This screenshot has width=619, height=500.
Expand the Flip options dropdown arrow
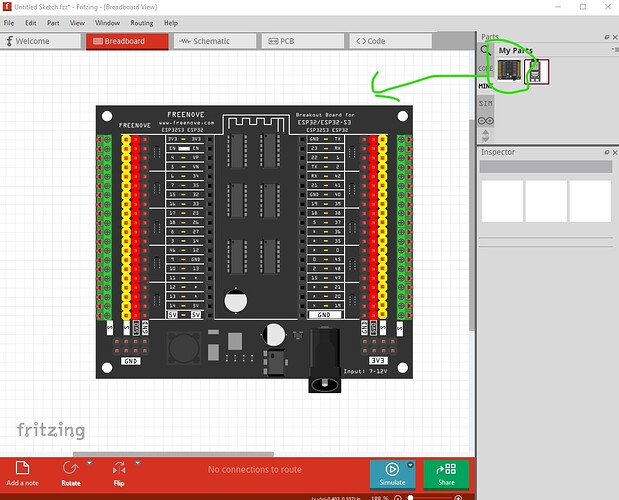click(135, 463)
